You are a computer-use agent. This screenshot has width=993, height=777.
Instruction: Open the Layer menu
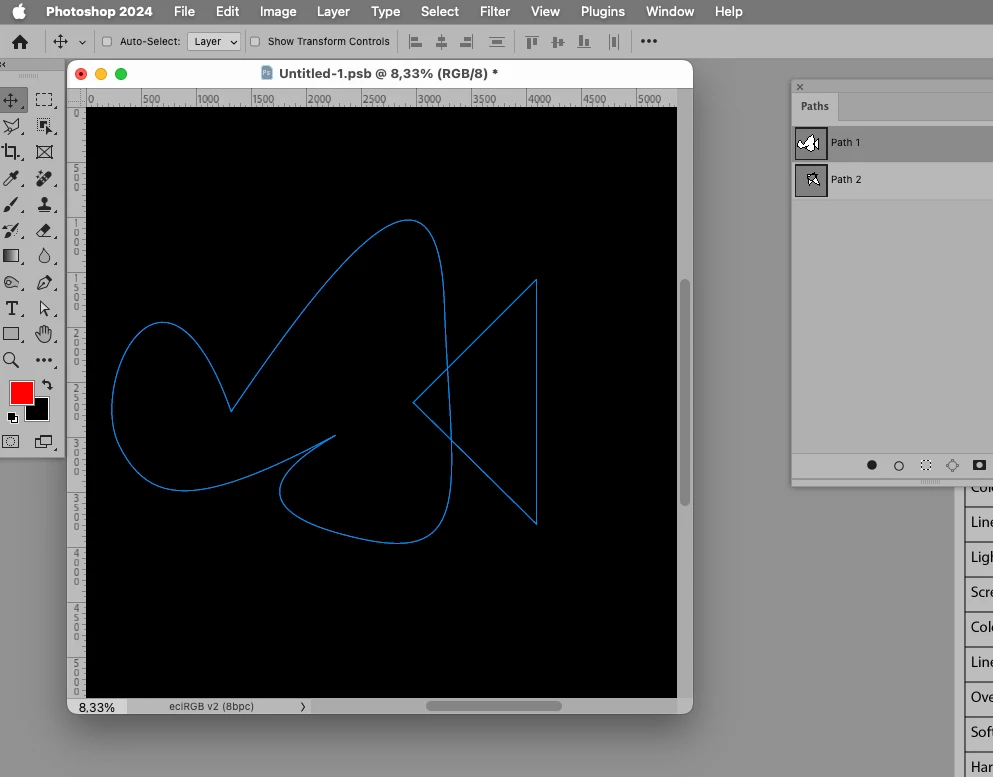click(x=333, y=11)
